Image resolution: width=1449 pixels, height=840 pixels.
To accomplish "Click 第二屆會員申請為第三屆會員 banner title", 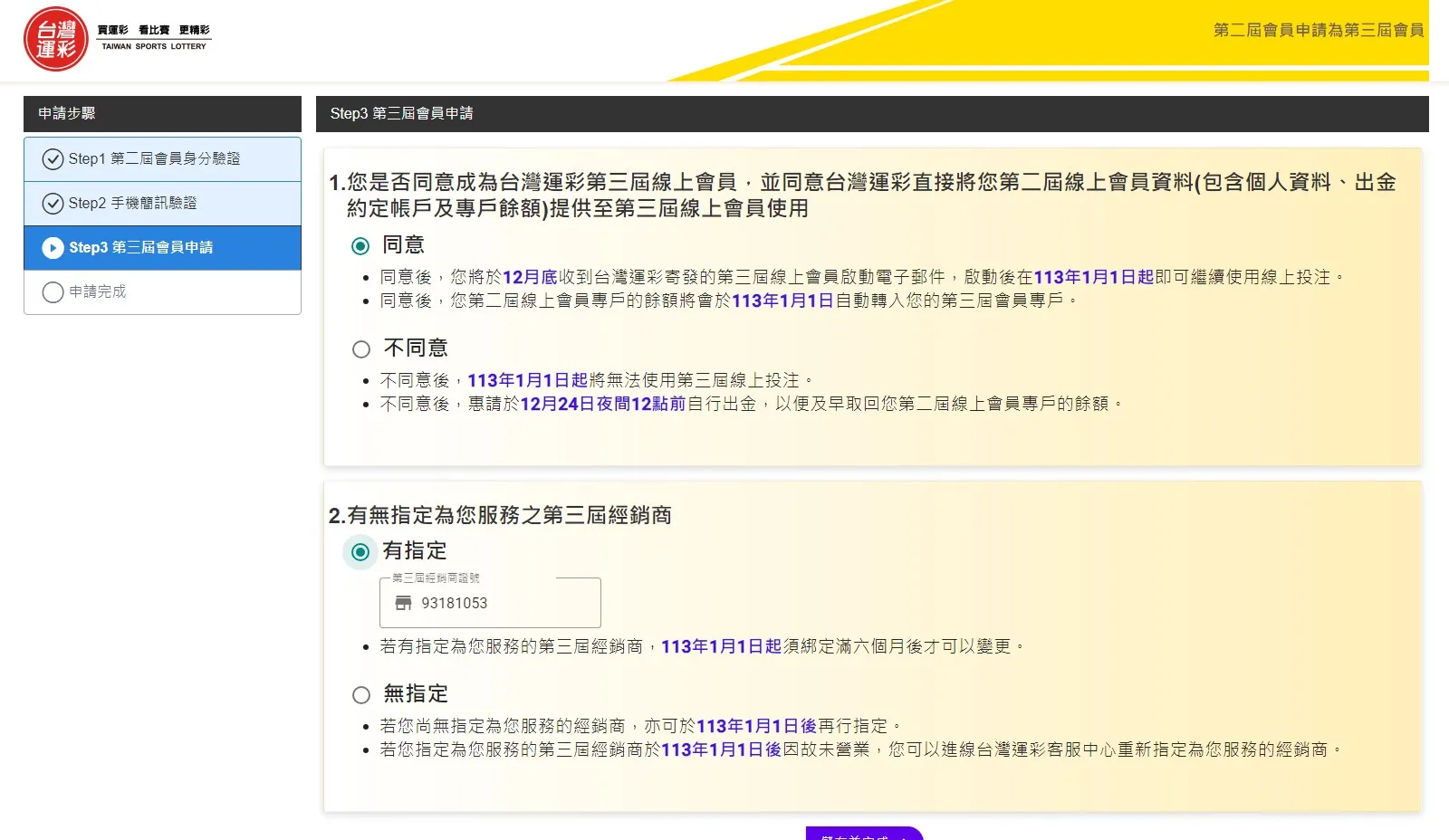I will pos(1319,31).
